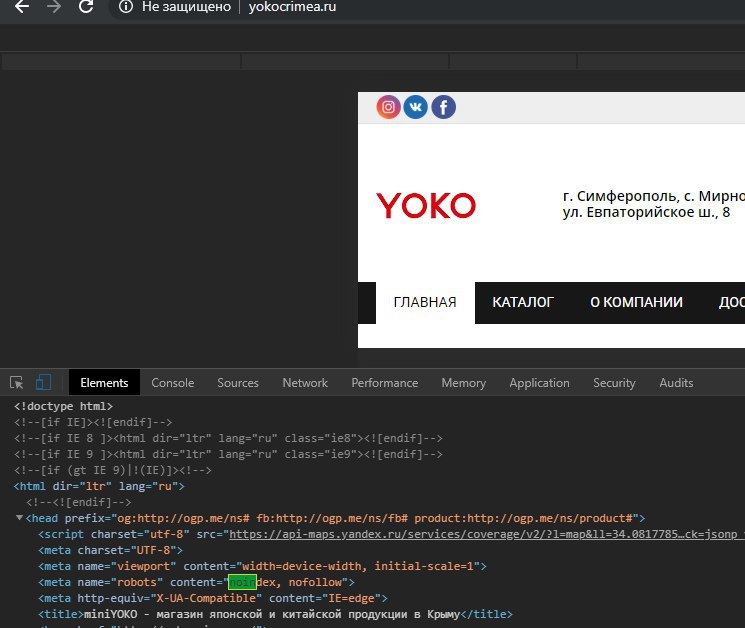Toggle the device toolbar icon in DevTools
The width and height of the screenshot is (745, 628).
pyautogui.click(x=43, y=382)
